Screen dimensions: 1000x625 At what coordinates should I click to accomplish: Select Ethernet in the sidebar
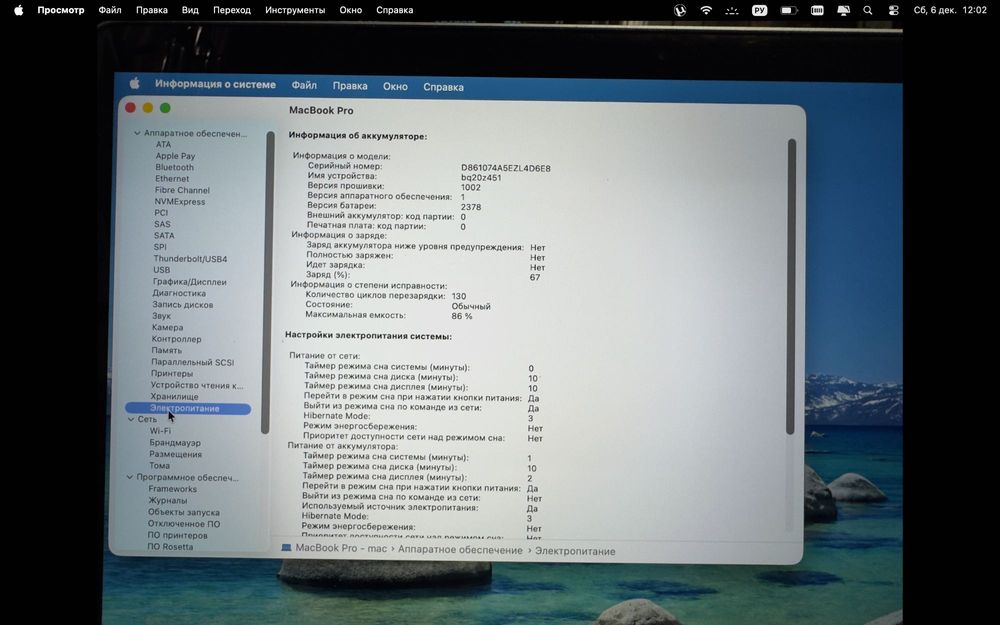pyautogui.click(x=172, y=179)
